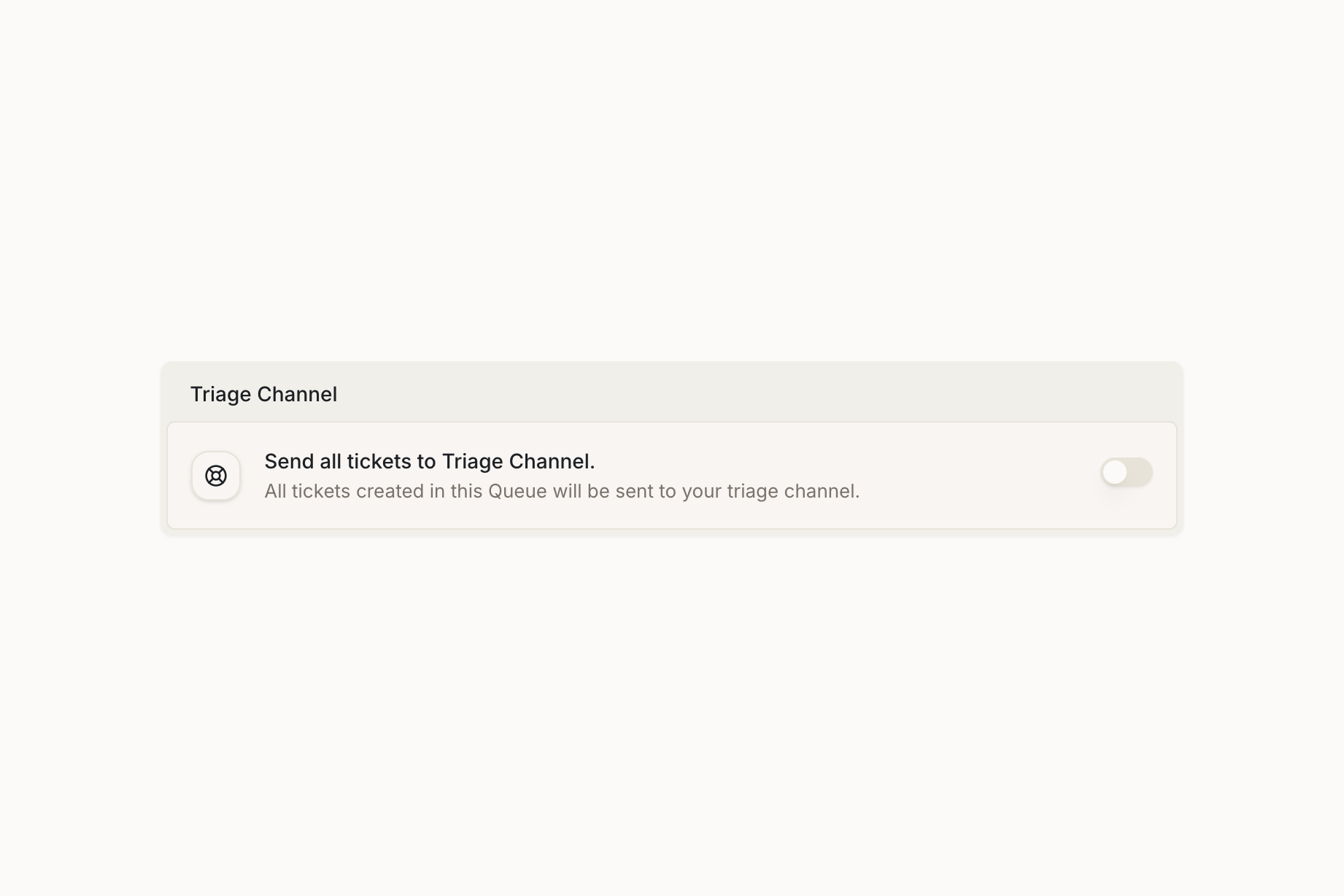The image size is (1344, 896).
Task: Select the triage lifesaver ring icon
Action: pos(216,476)
